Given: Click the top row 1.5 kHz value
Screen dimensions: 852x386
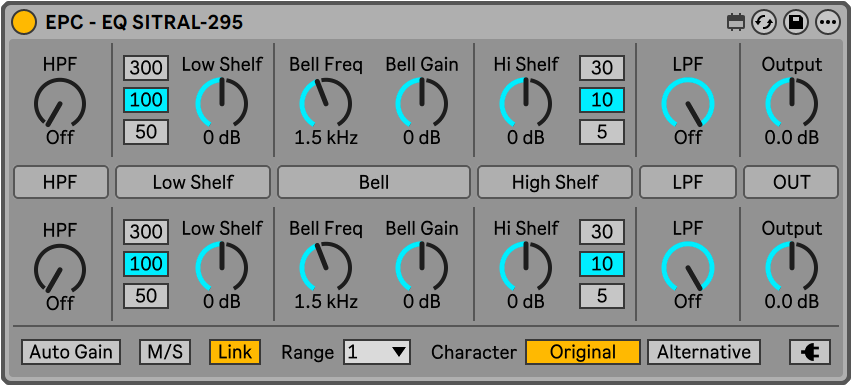Looking at the screenshot, I should point(326,138).
